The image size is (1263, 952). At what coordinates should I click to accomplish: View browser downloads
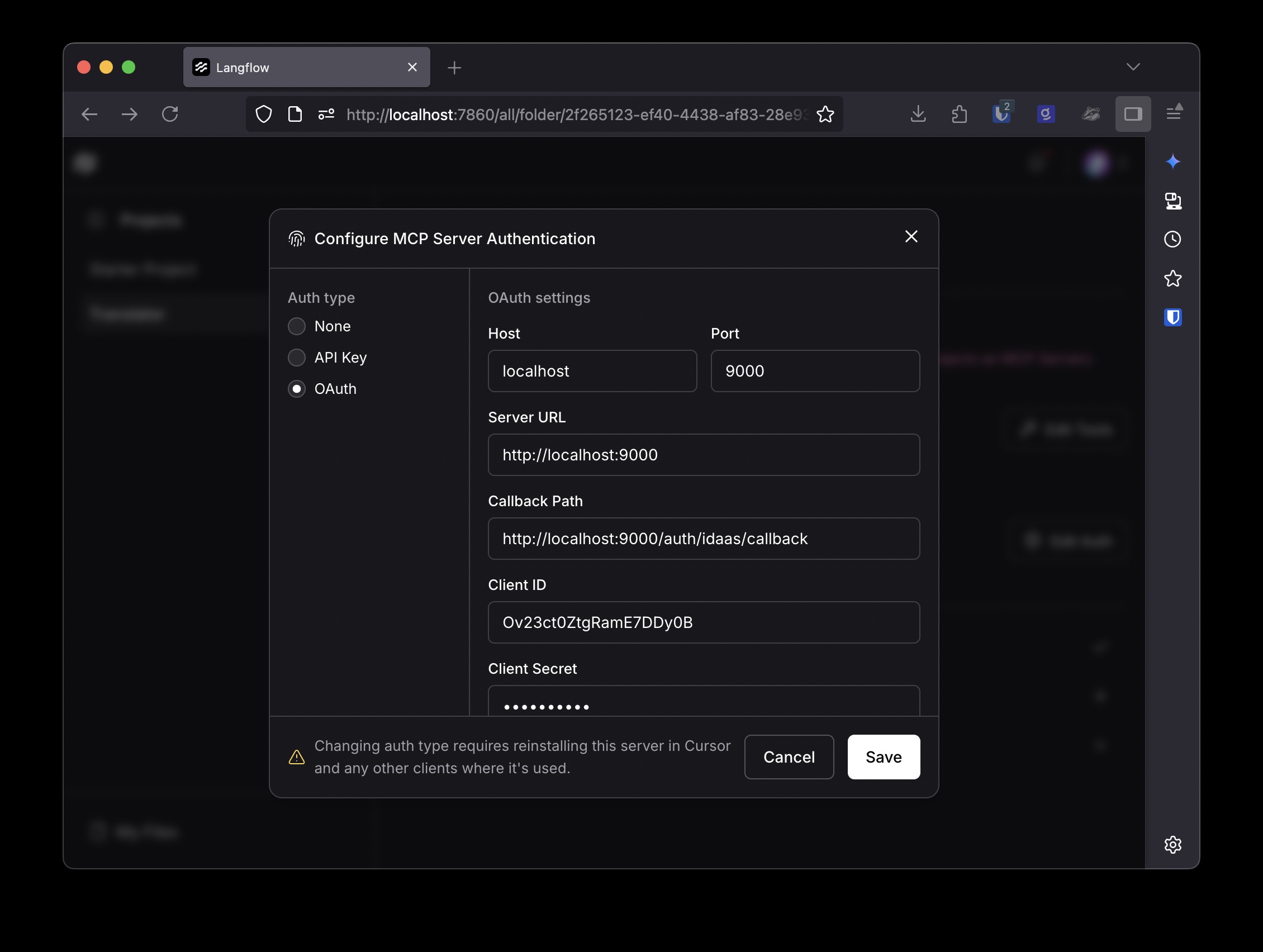[918, 113]
